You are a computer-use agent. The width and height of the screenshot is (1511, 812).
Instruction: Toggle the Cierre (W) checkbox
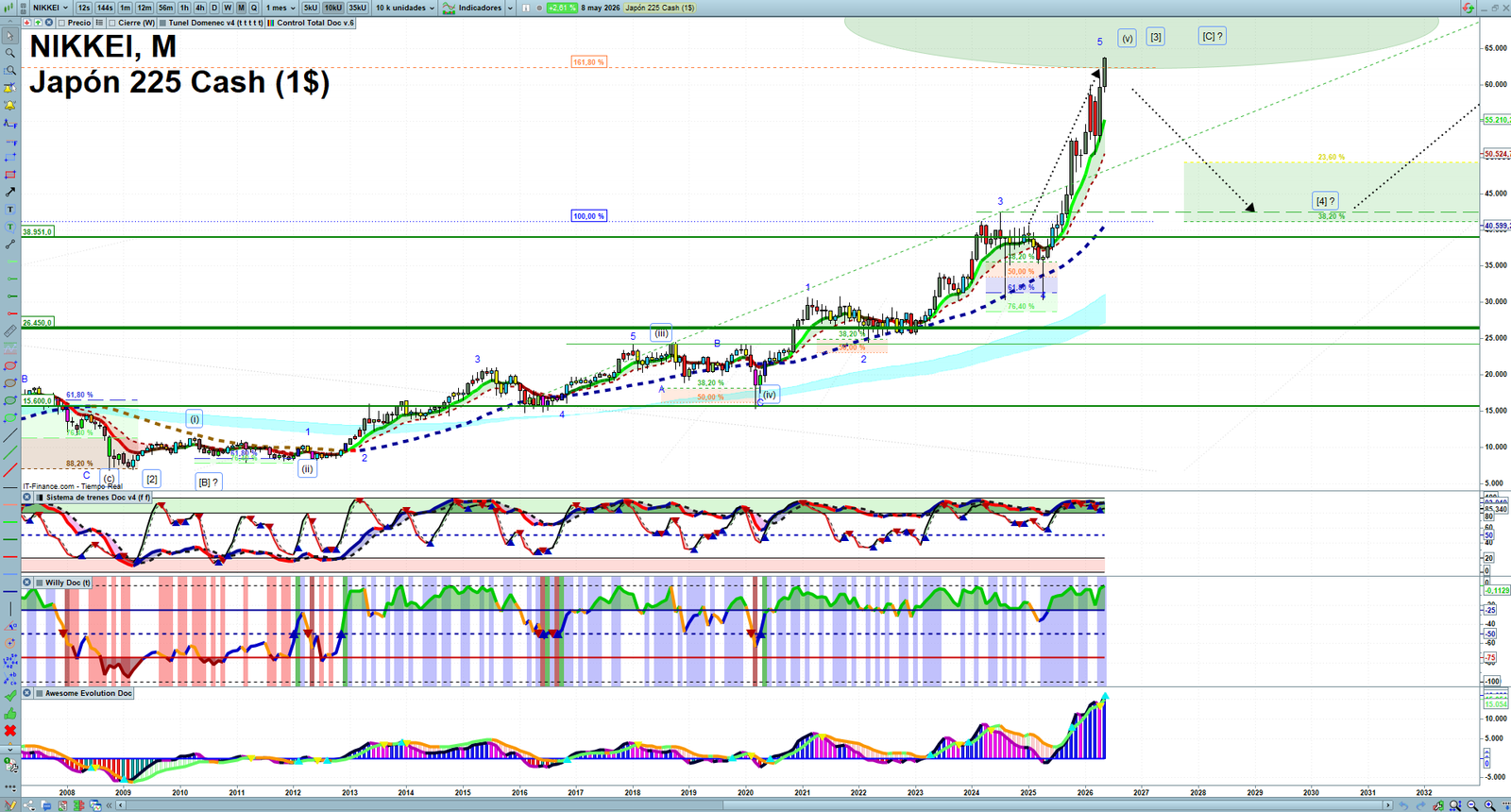pyautogui.click(x=112, y=23)
